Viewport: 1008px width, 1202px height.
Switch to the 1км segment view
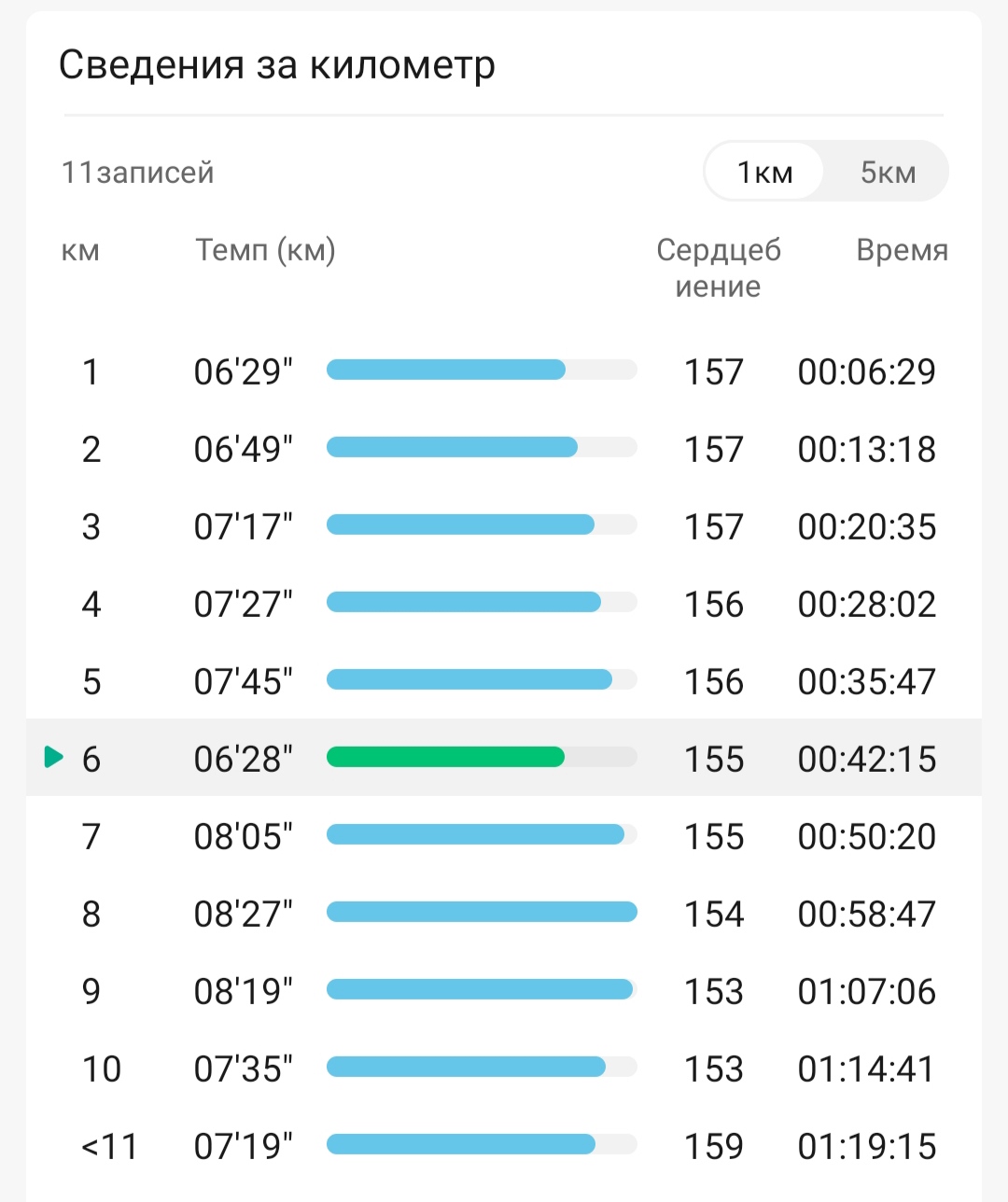pyautogui.click(x=764, y=172)
